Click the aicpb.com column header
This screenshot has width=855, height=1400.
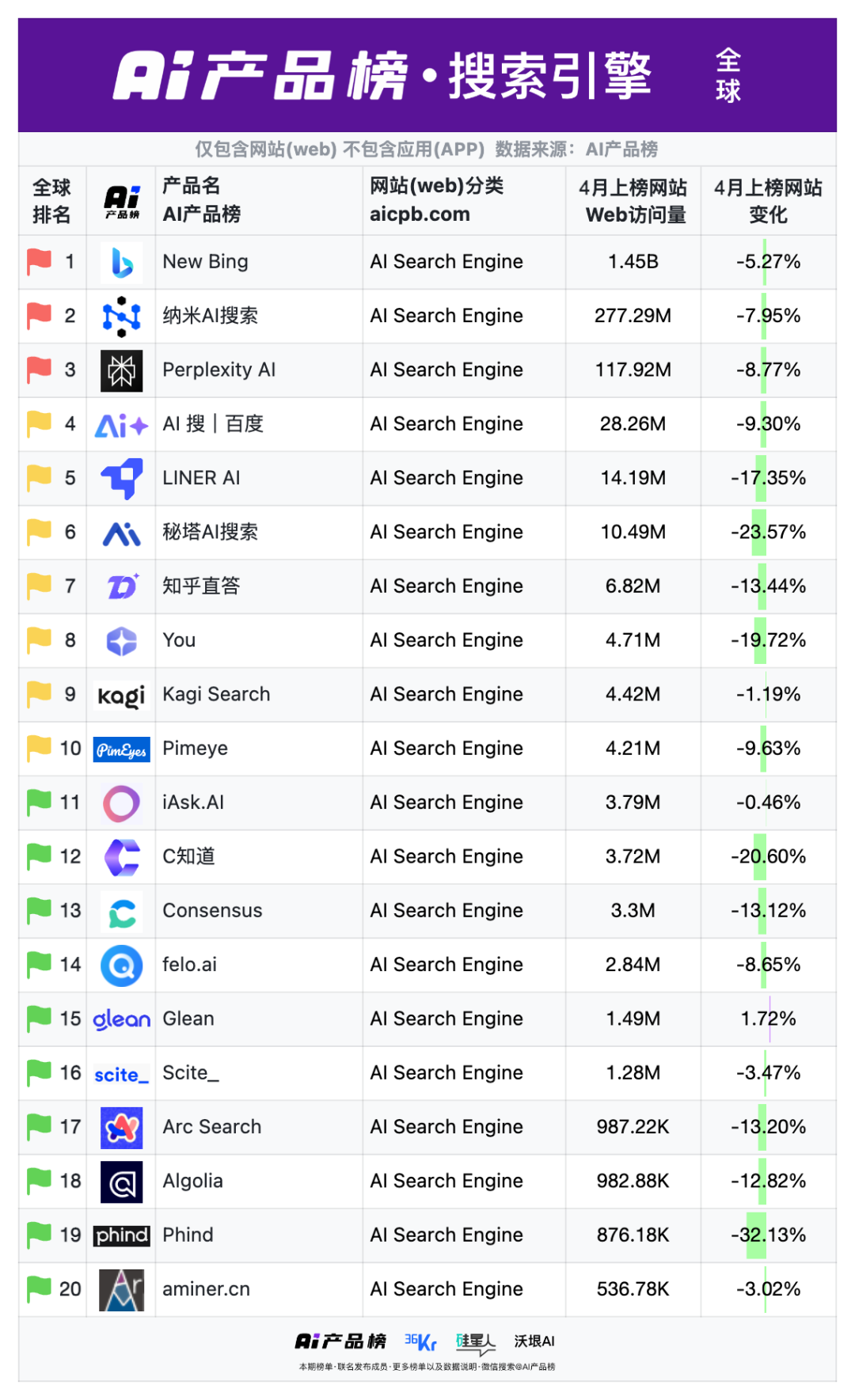(x=420, y=214)
